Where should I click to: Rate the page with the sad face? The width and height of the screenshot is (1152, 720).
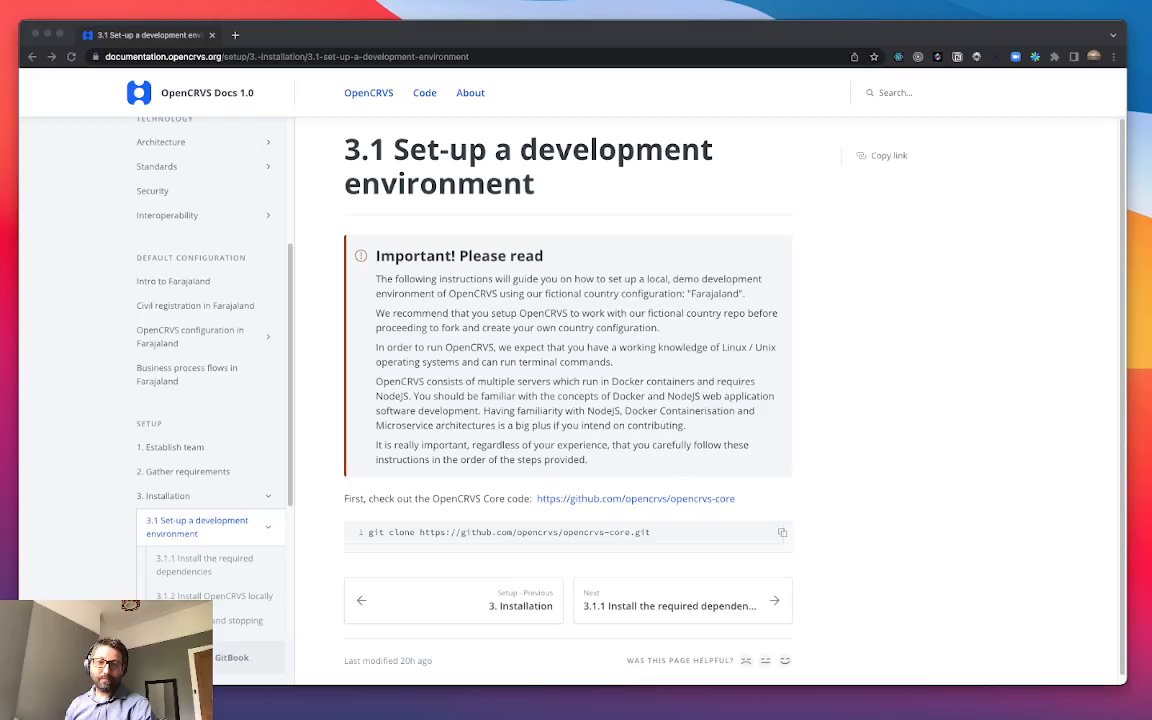point(746,660)
